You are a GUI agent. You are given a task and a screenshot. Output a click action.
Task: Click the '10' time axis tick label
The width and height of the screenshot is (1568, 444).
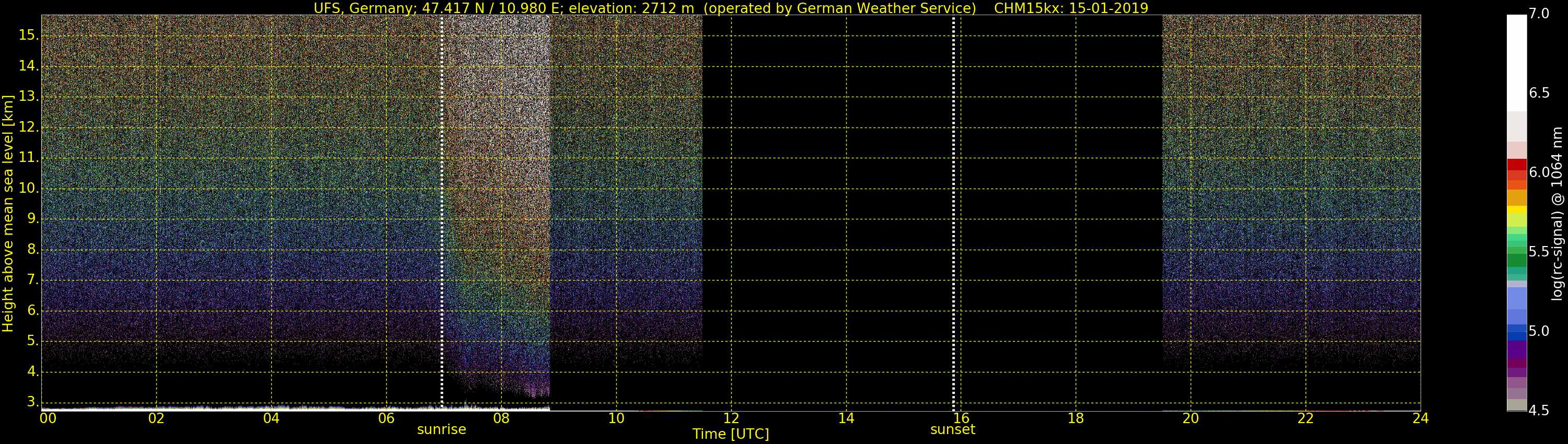point(616,418)
